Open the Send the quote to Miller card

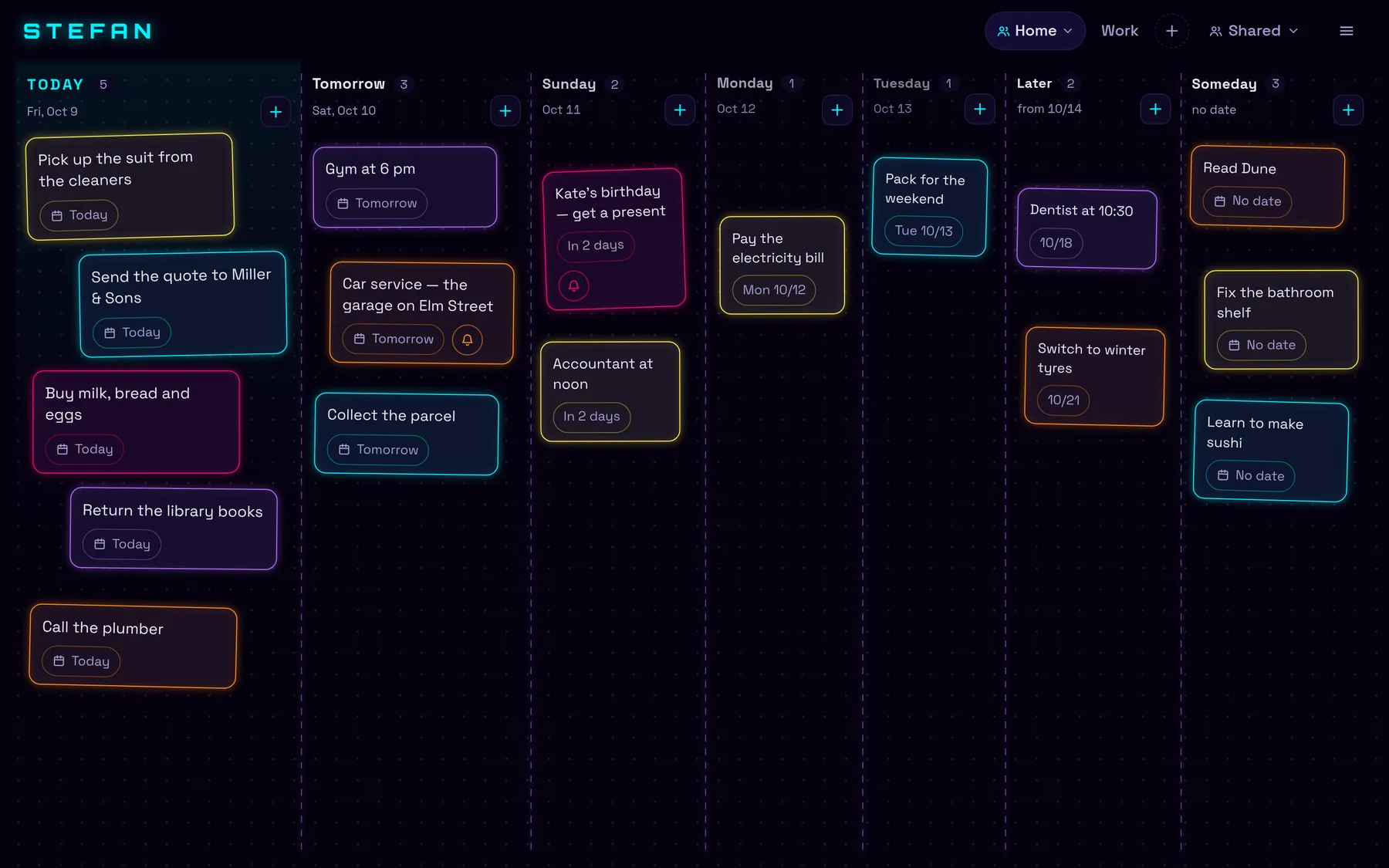(x=183, y=304)
